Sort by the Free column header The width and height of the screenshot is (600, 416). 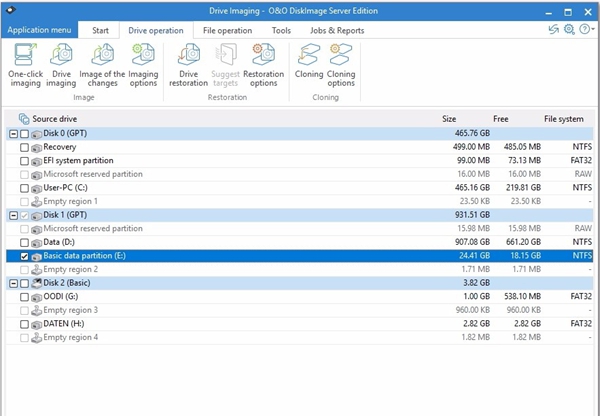click(501, 119)
